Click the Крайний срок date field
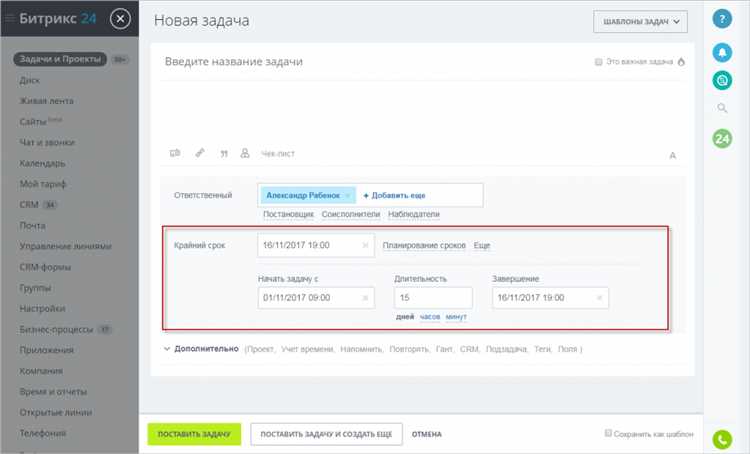750x454 pixels. coord(316,245)
